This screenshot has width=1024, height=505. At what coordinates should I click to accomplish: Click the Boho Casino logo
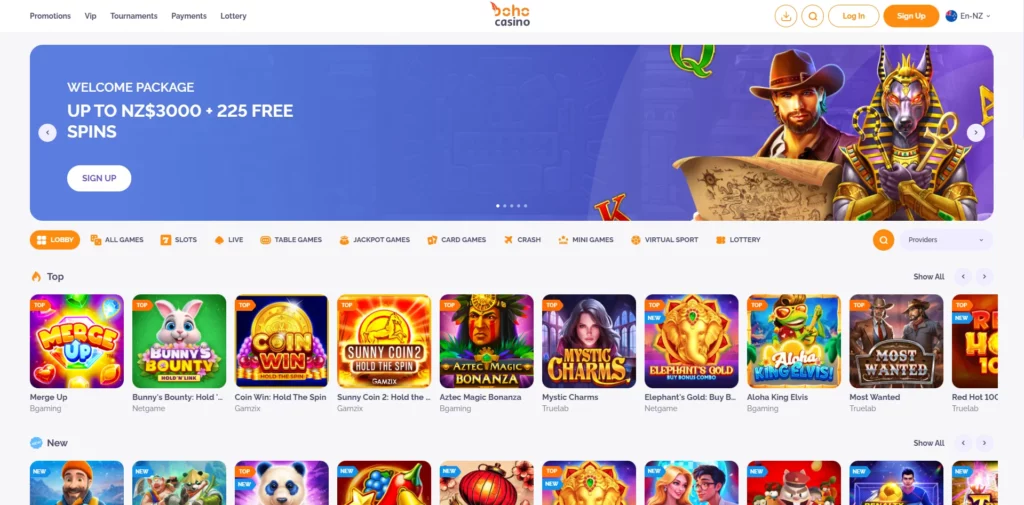[511, 14]
